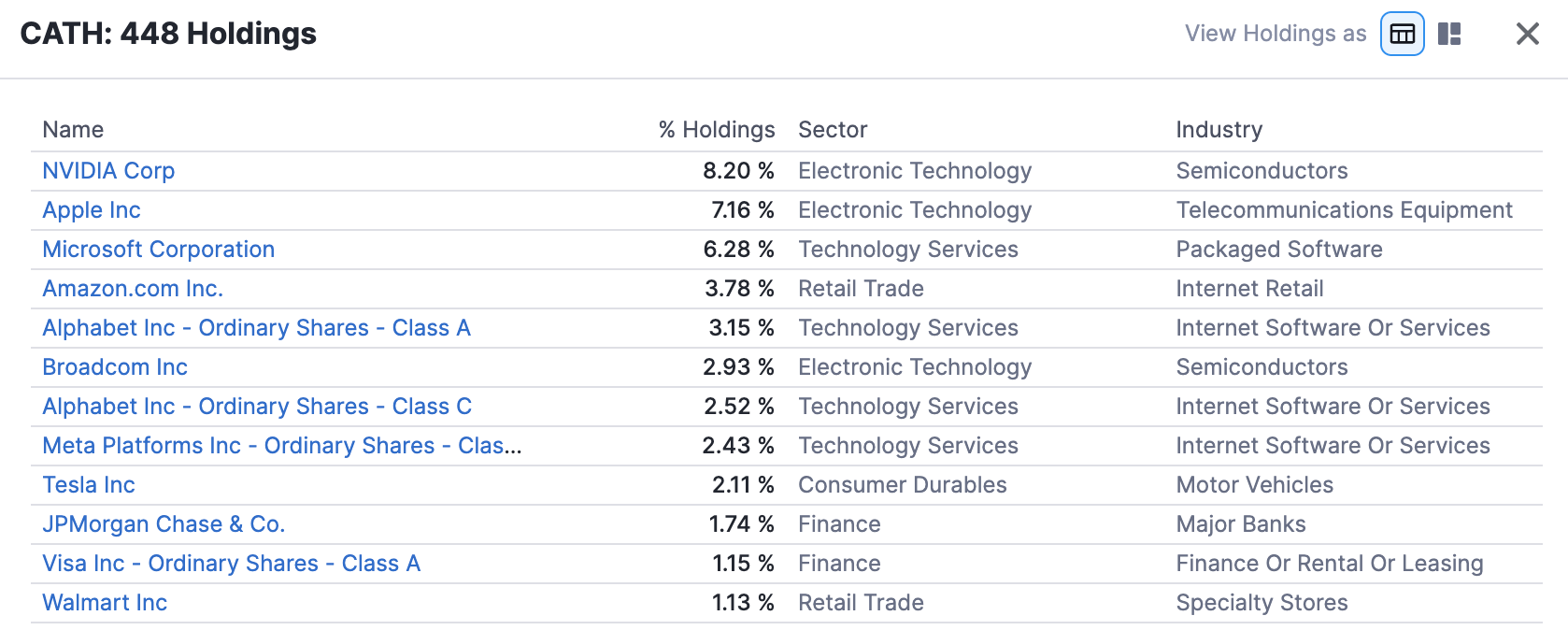This screenshot has width=1568, height=630.
Task: Open Tesla Inc link
Action: click(x=89, y=485)
